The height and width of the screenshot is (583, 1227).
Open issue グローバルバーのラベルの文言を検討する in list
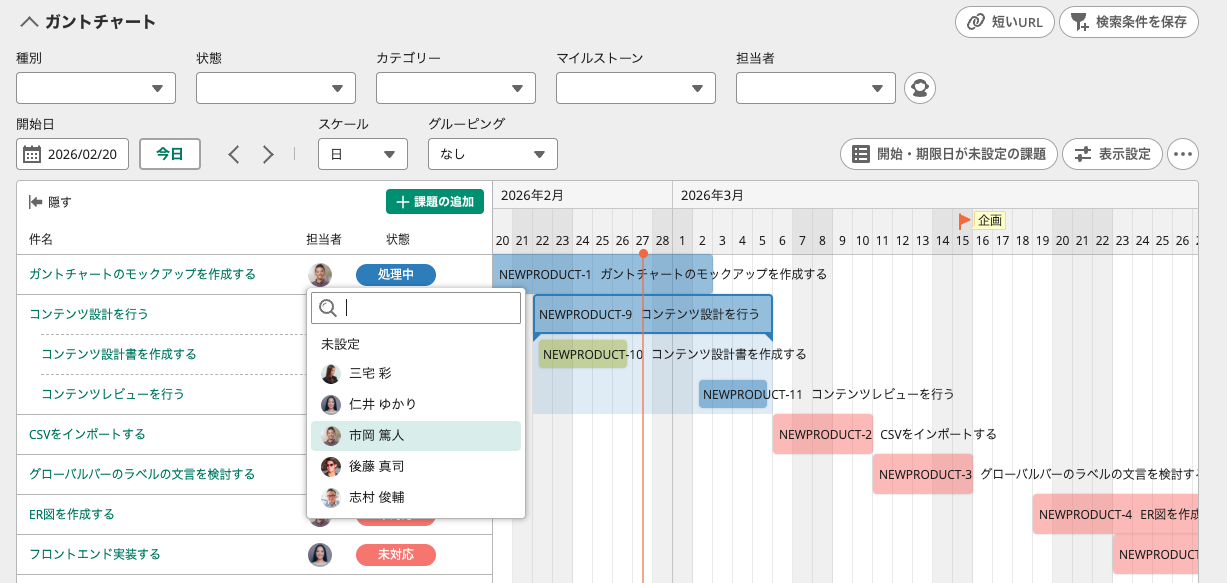[x=142, y=474]
